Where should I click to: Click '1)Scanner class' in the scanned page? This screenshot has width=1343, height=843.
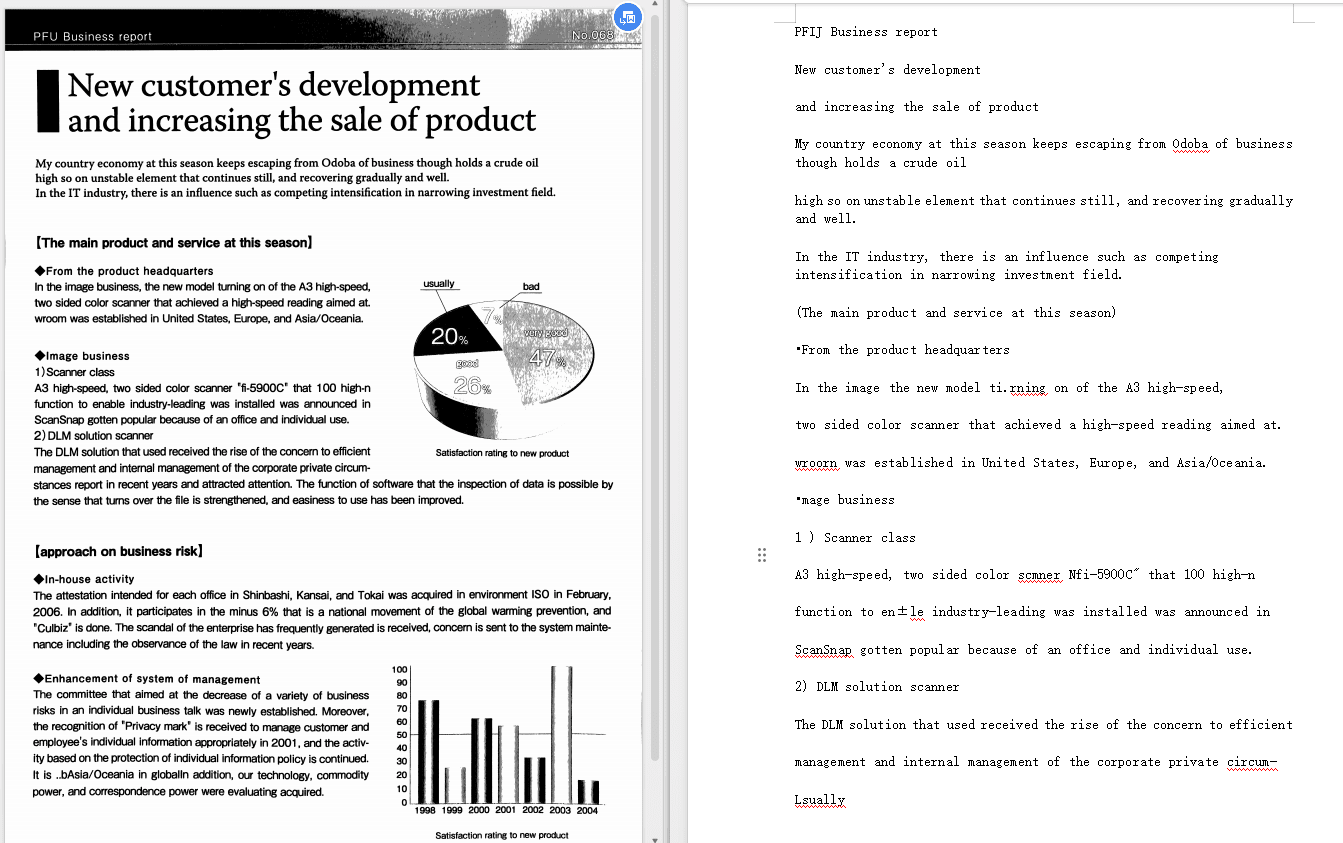[74, 372]
